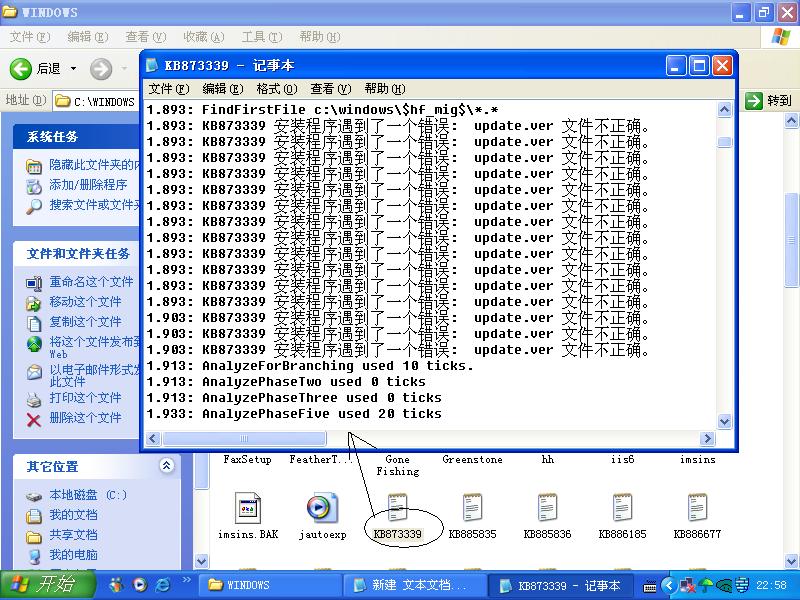
Task: Click 添加/删除程序 task link
Action: click(x=88, y=185)
